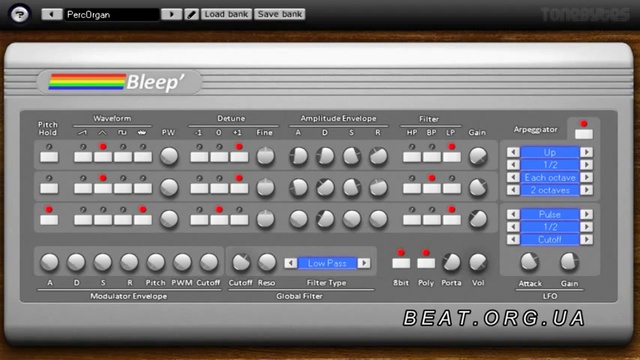
Task: Select LP filter on oscillator row one
Action: point(452,157)
